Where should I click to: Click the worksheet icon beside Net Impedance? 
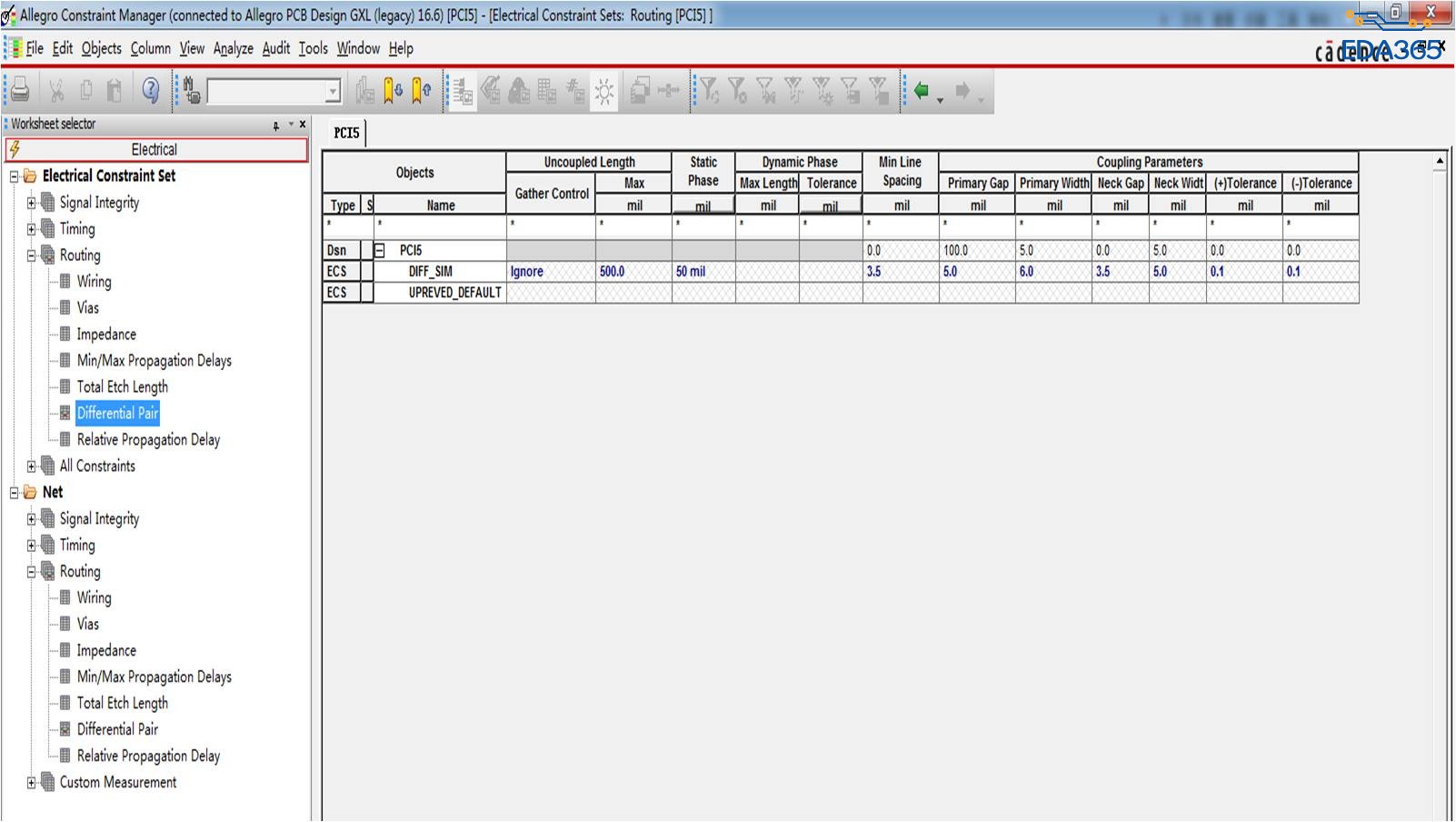pos(65,650)
